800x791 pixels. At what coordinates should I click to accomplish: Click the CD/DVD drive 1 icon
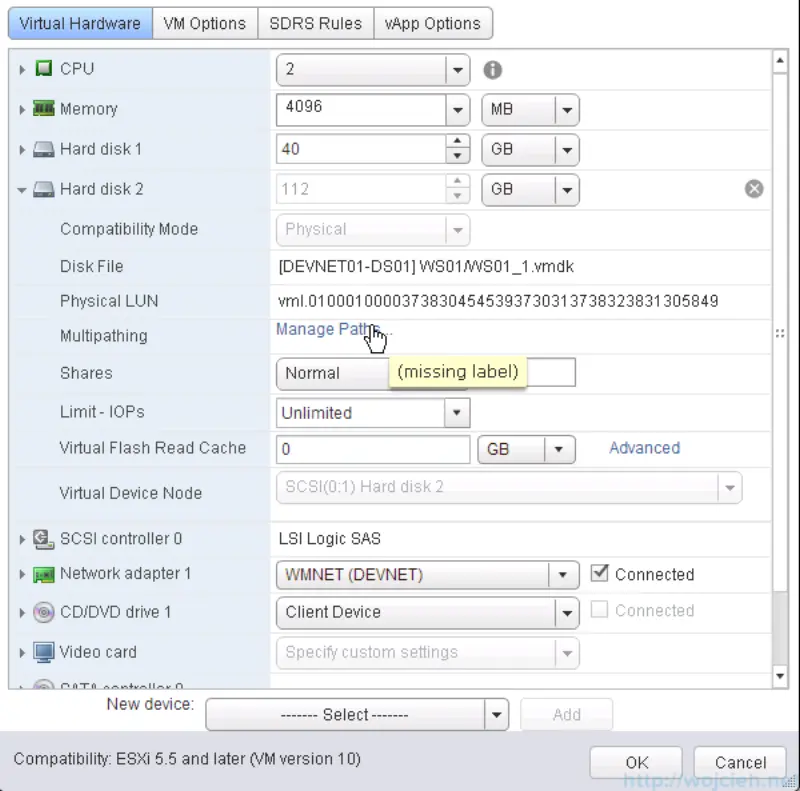pyautogui.click(x=41, y=611)
